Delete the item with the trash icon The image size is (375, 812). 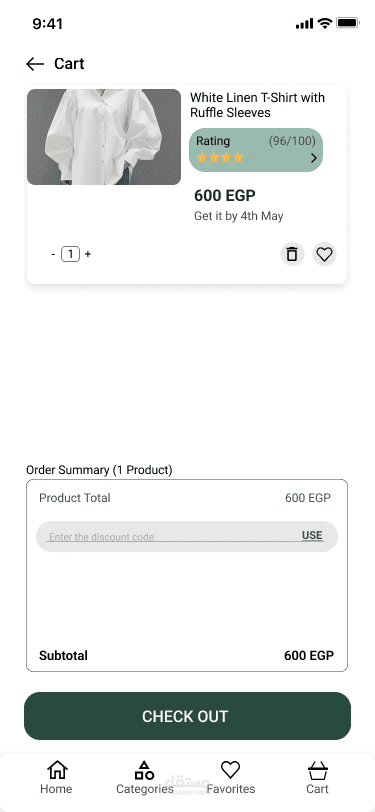[292, 254]
